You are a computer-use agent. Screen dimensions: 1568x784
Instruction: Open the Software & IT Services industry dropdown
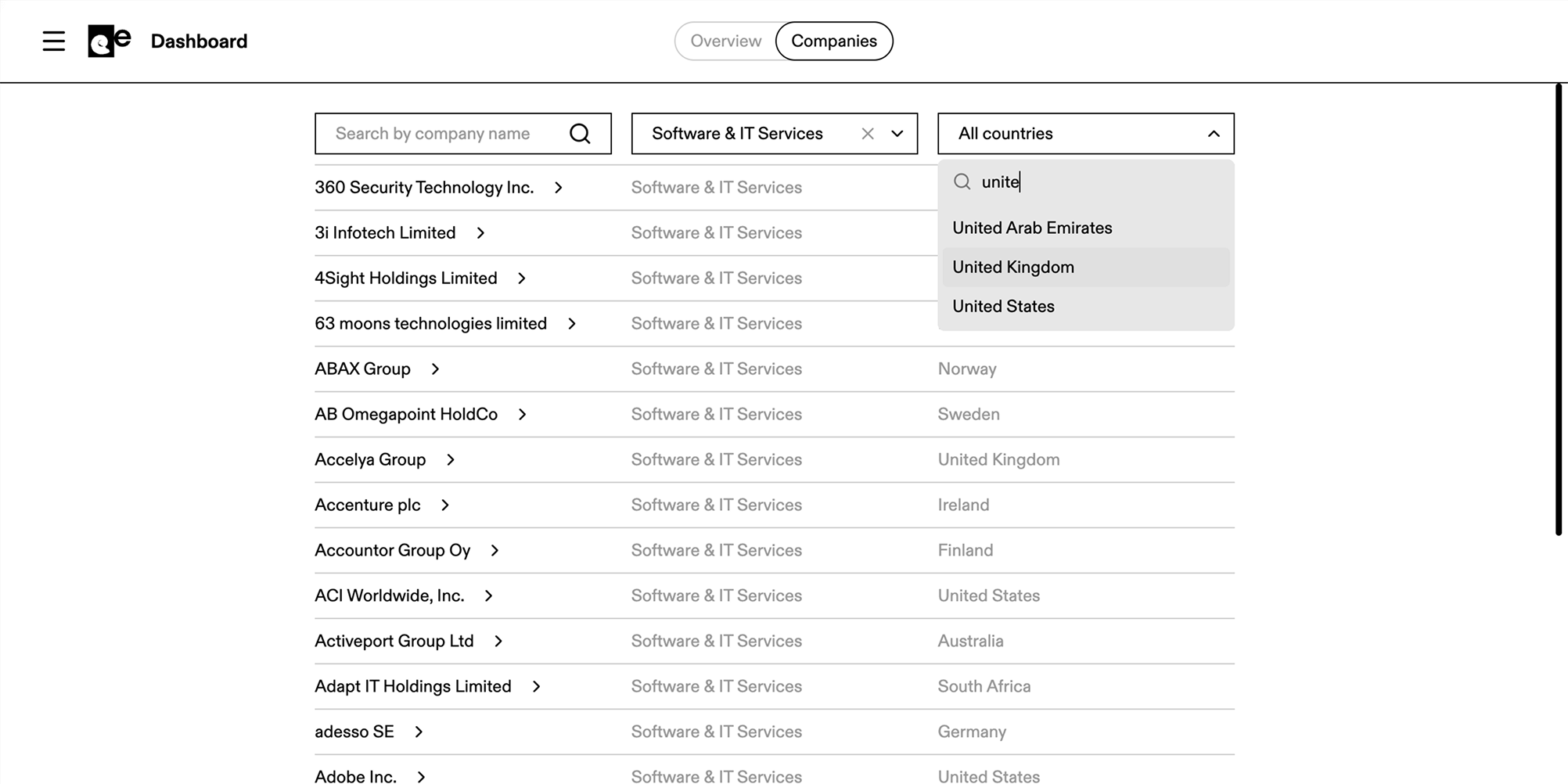click(897, 133)
